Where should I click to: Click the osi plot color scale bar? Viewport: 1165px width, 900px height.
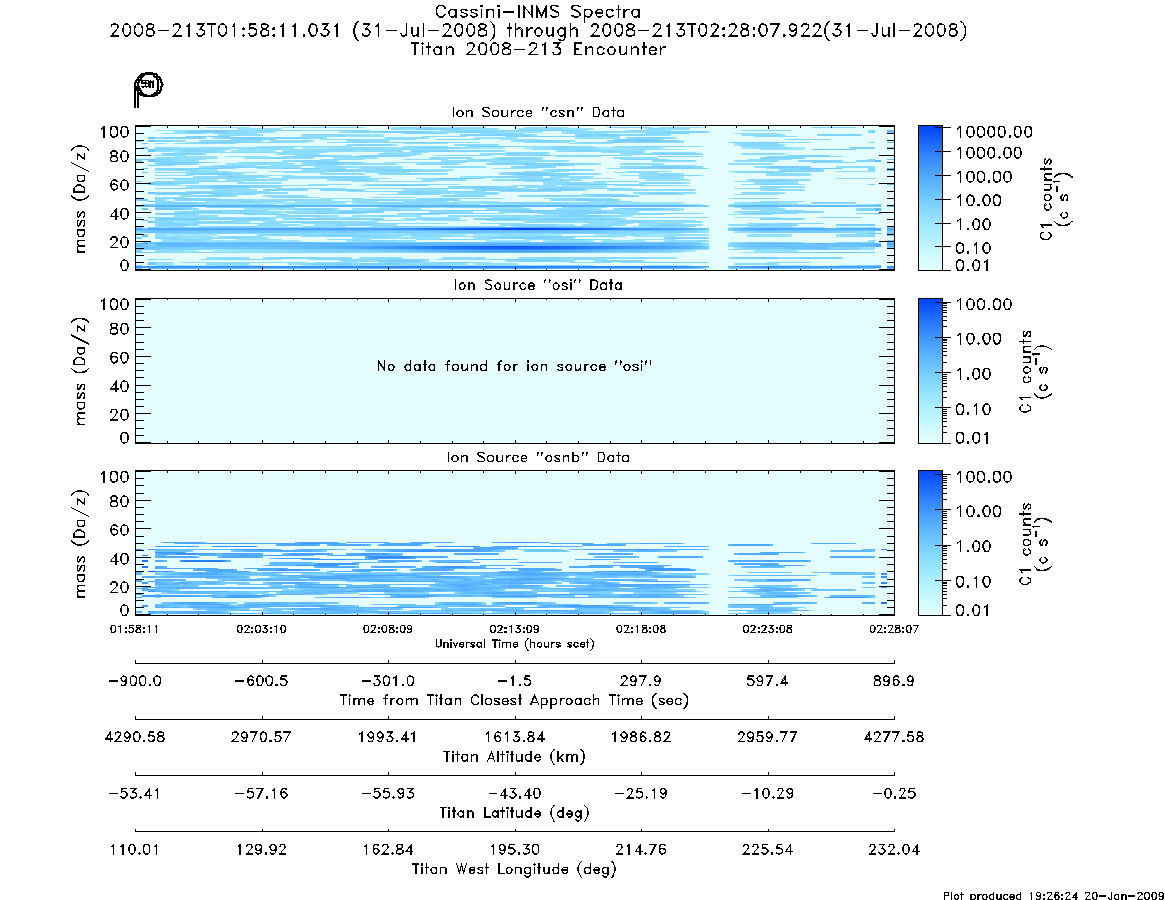point(930,370)
